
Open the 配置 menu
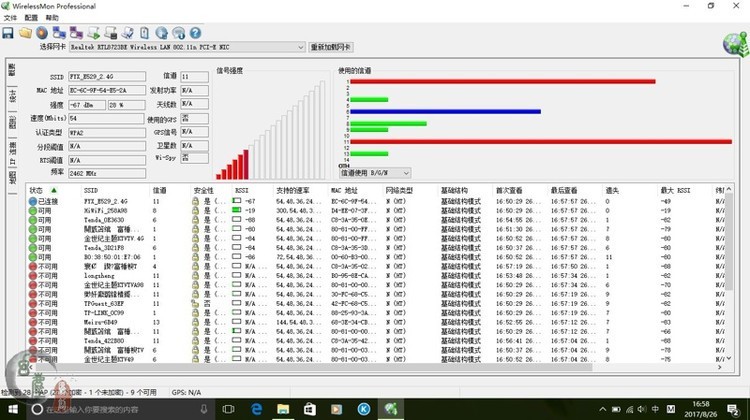(x=31, y=18)
